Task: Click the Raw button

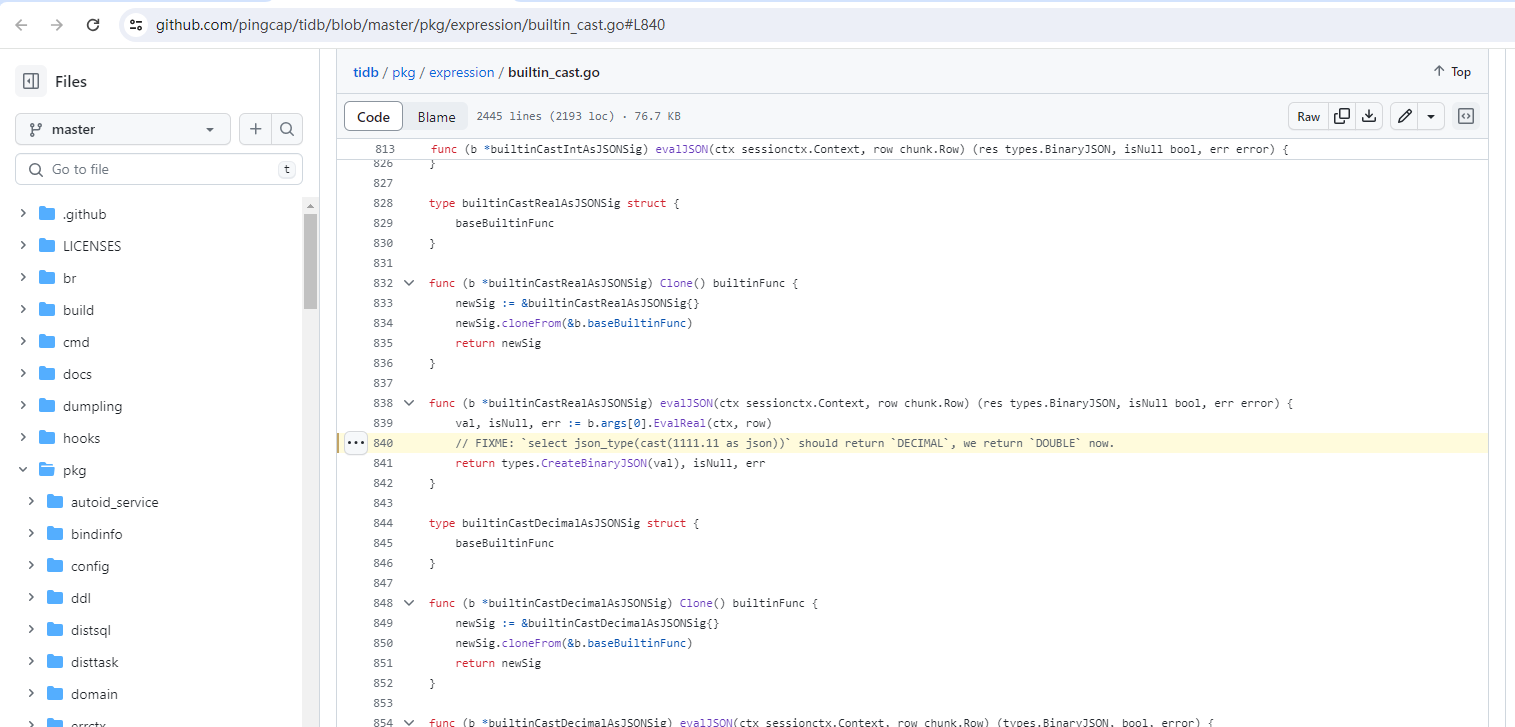Action: point(1308,117)
